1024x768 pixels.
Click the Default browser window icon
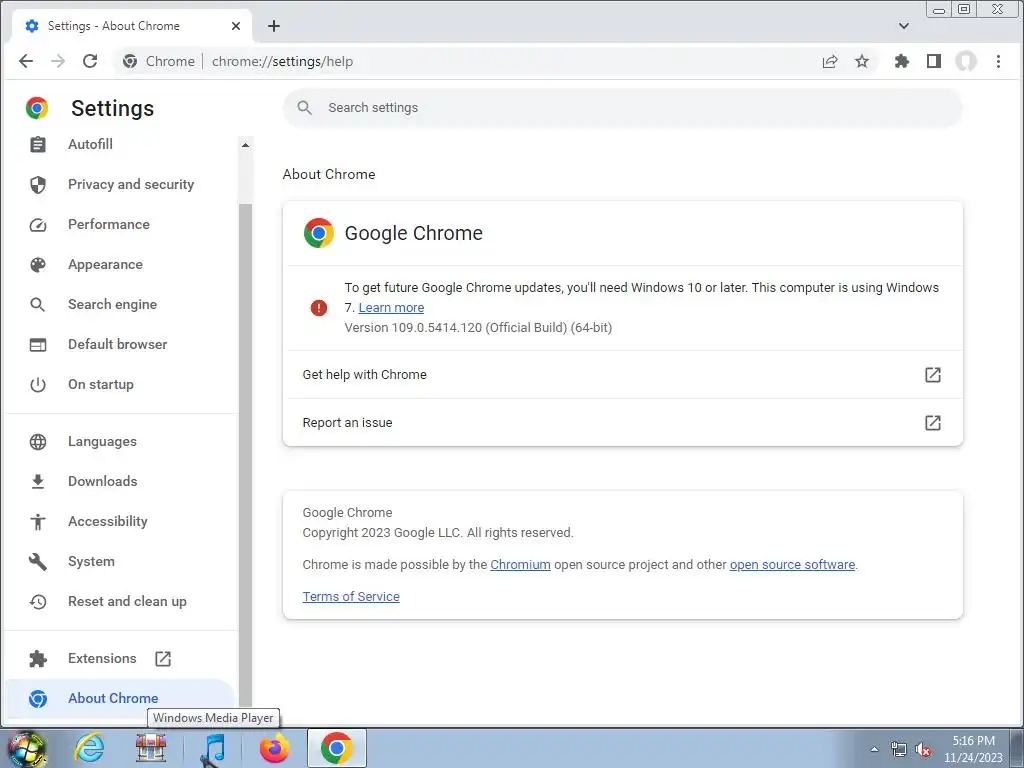pos(38,345)
